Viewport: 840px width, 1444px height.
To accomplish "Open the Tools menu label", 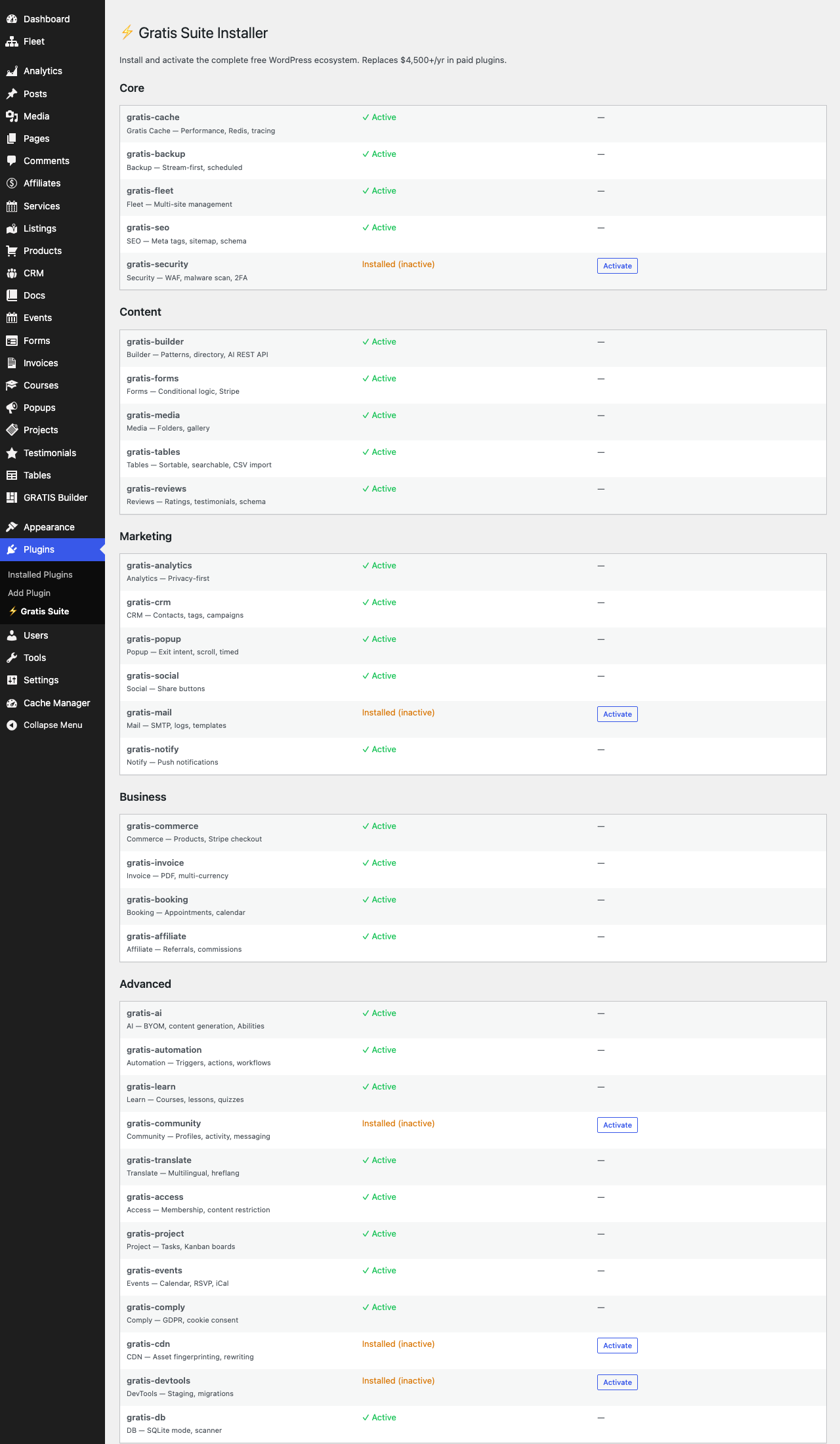I will (x=35, y=658).
